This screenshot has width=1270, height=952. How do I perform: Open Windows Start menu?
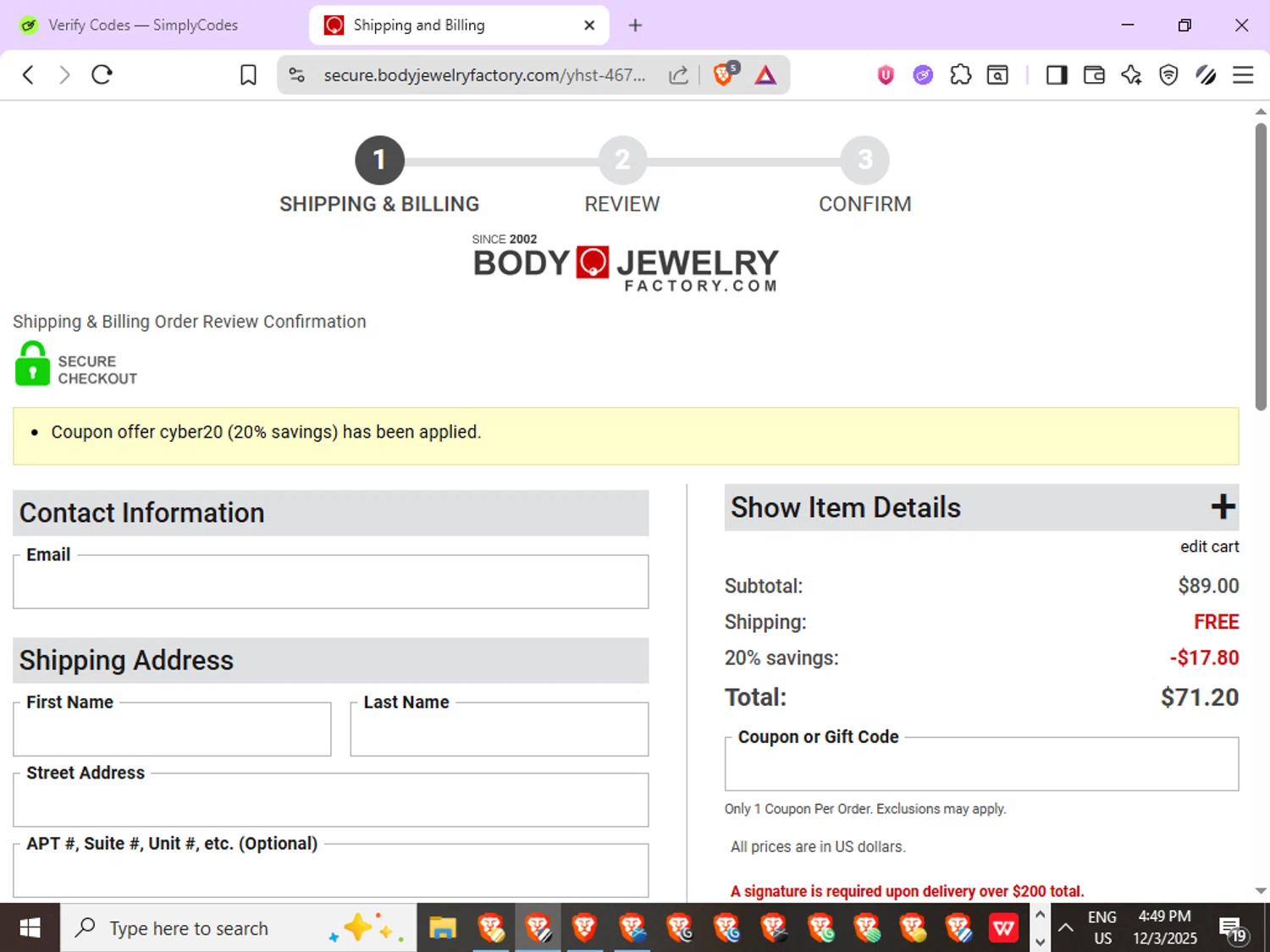click(x=30, y=928)
